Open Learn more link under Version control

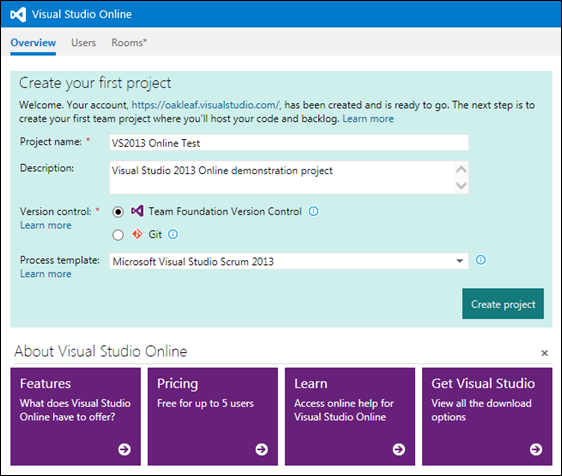[46, 225]
